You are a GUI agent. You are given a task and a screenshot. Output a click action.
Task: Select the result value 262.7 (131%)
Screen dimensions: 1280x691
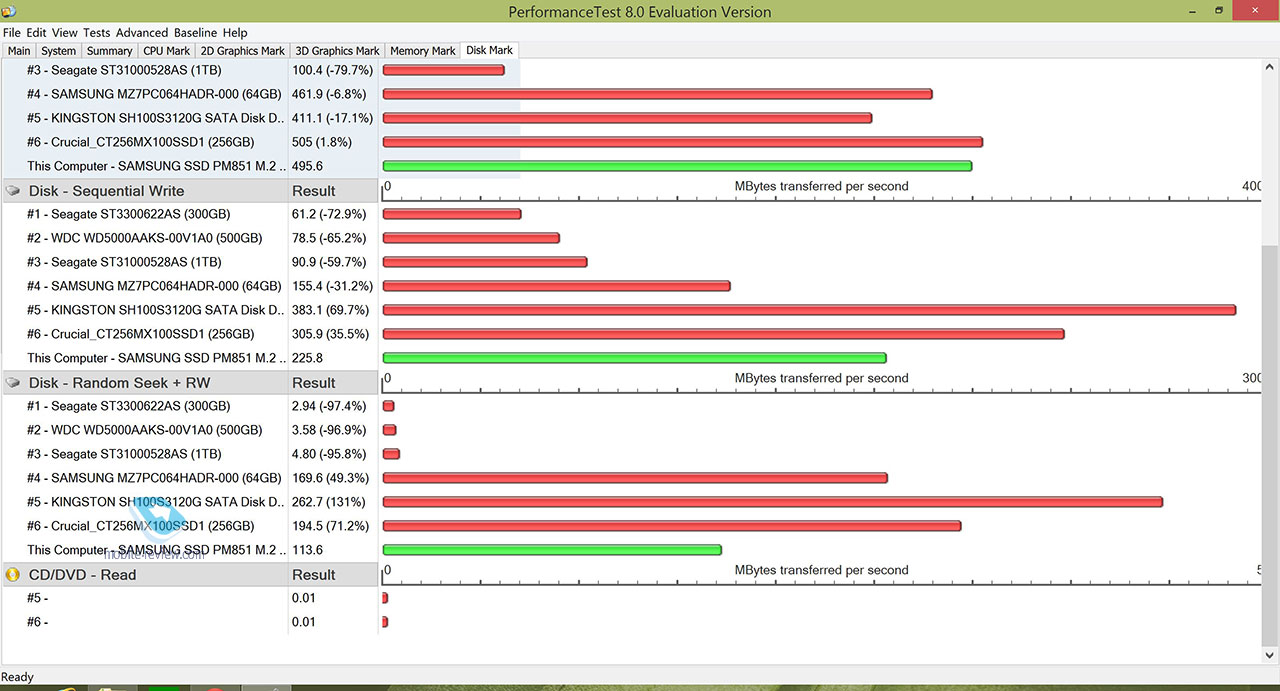click(328, 502)
